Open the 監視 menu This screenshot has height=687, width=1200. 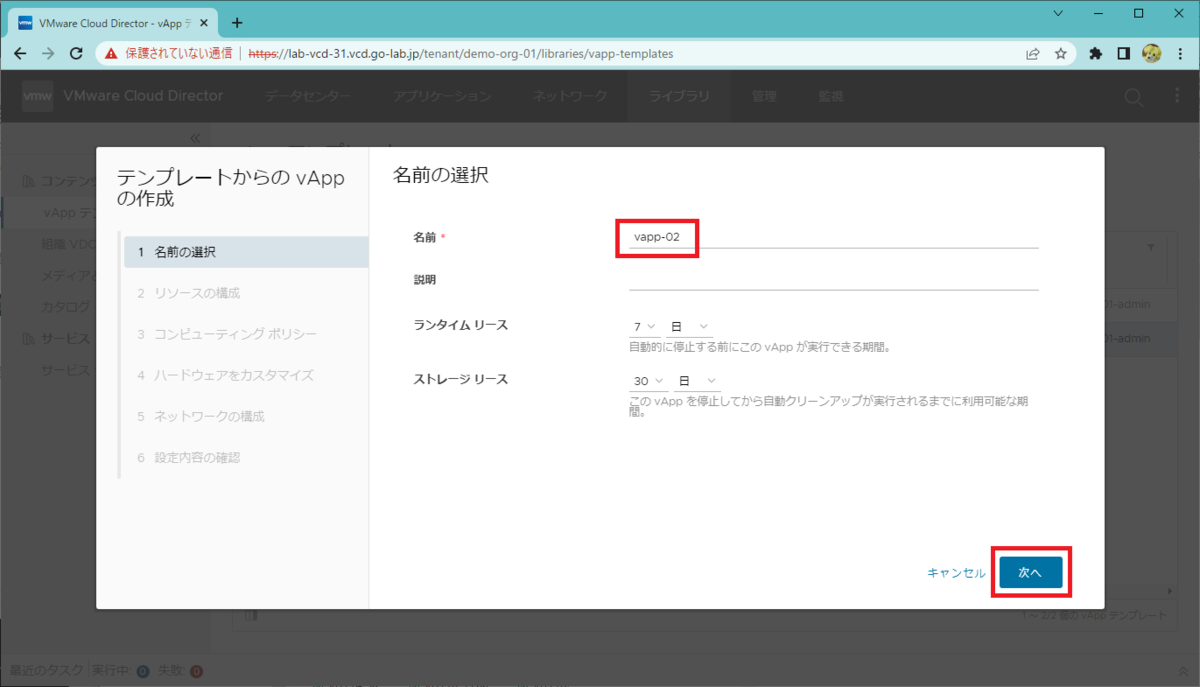click(x=830, y=96)
